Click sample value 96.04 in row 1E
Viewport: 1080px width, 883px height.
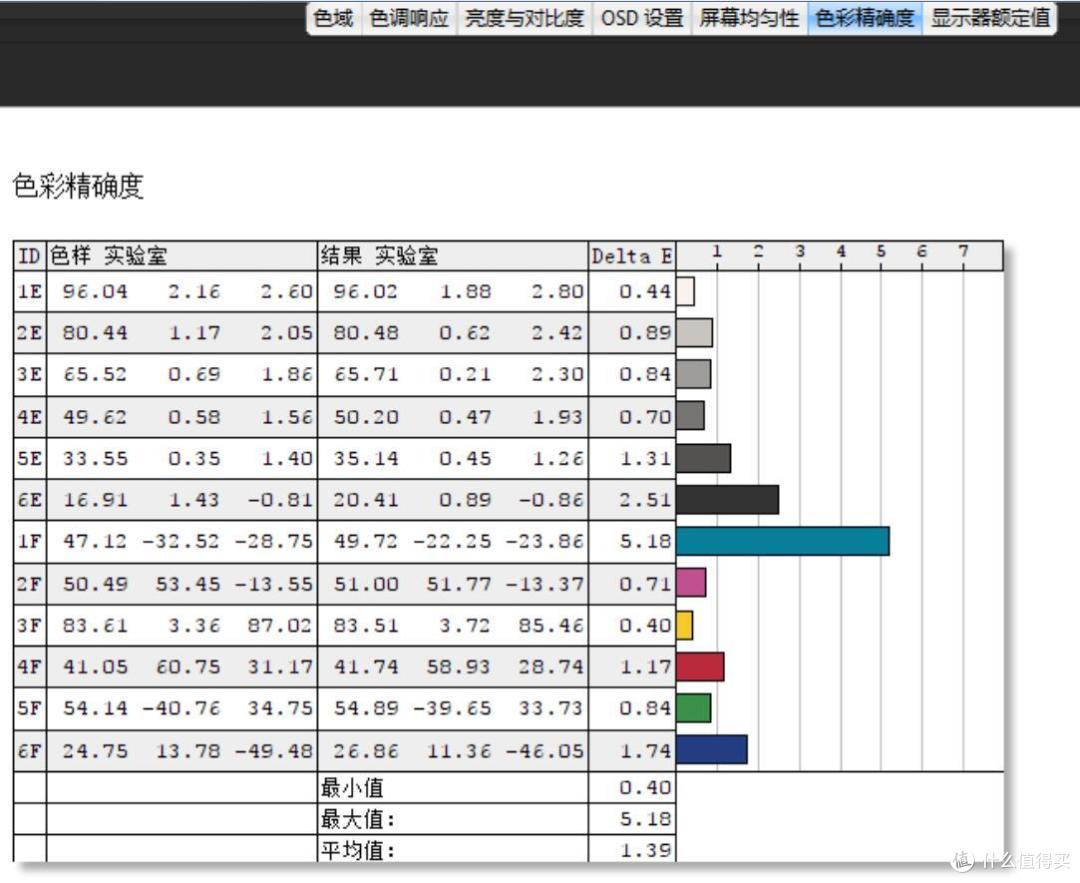click(95, 291)
